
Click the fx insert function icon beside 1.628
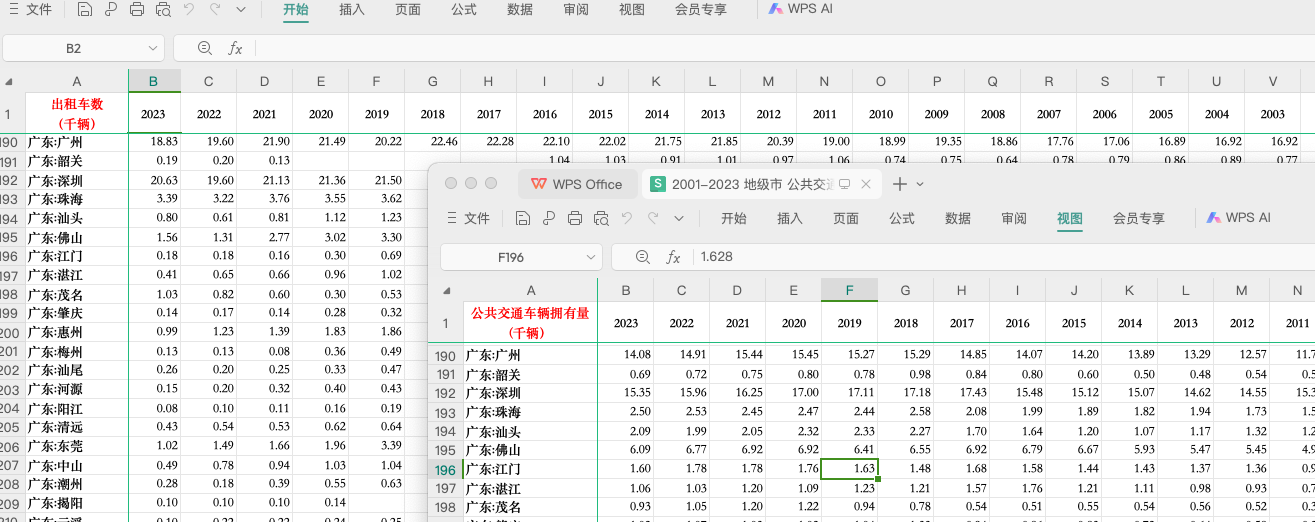pyautogui.click(x=674, y=257)
